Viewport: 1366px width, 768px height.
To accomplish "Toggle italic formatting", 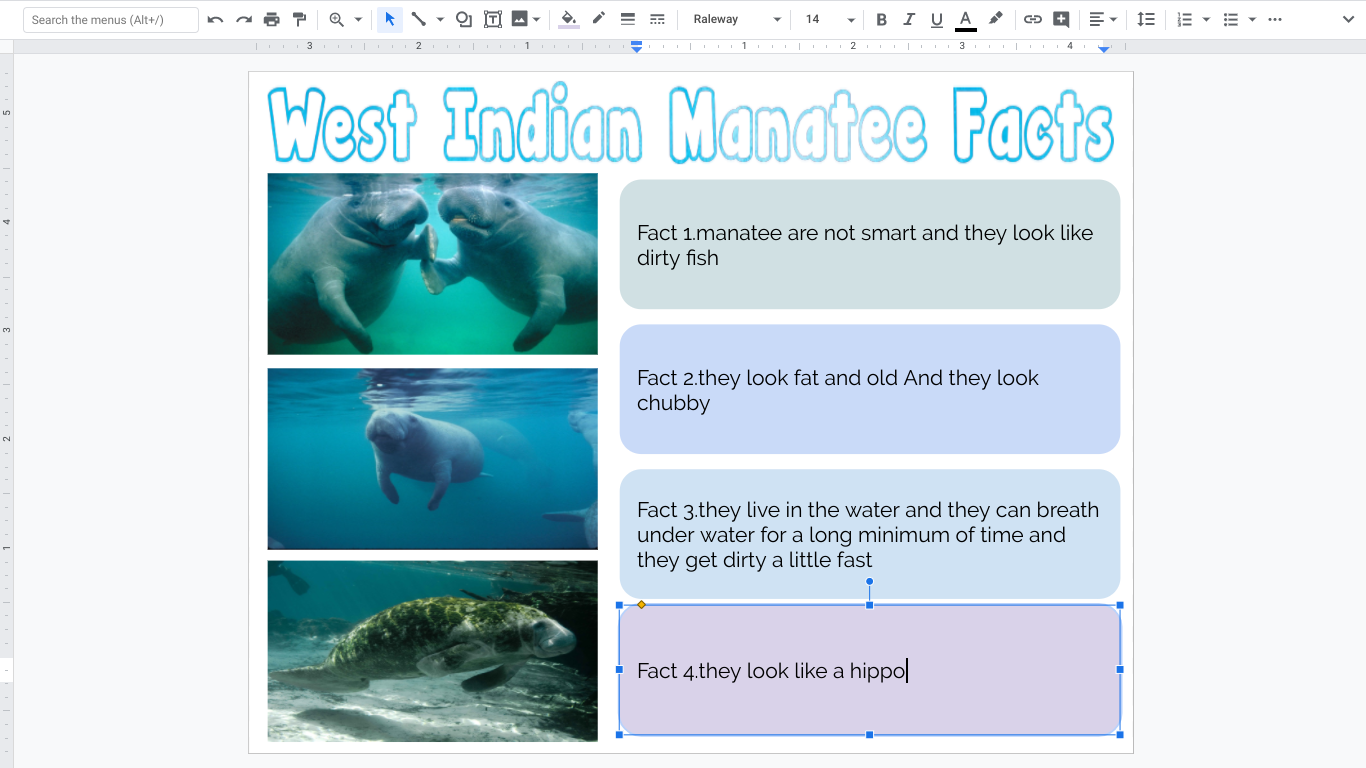I will tap(909, 19).
